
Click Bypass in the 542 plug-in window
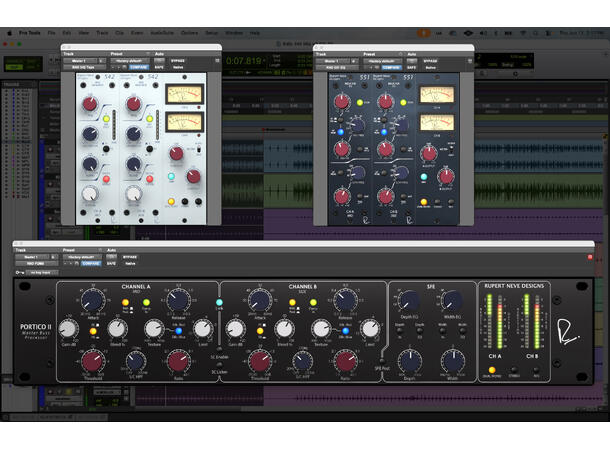(x=178, y=61)
